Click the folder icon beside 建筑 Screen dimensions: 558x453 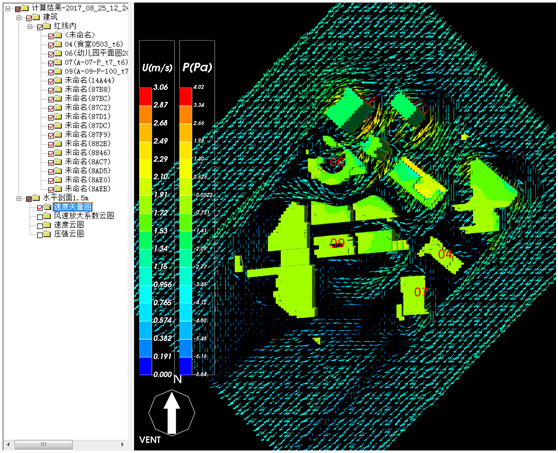click(x=36, y=17)
